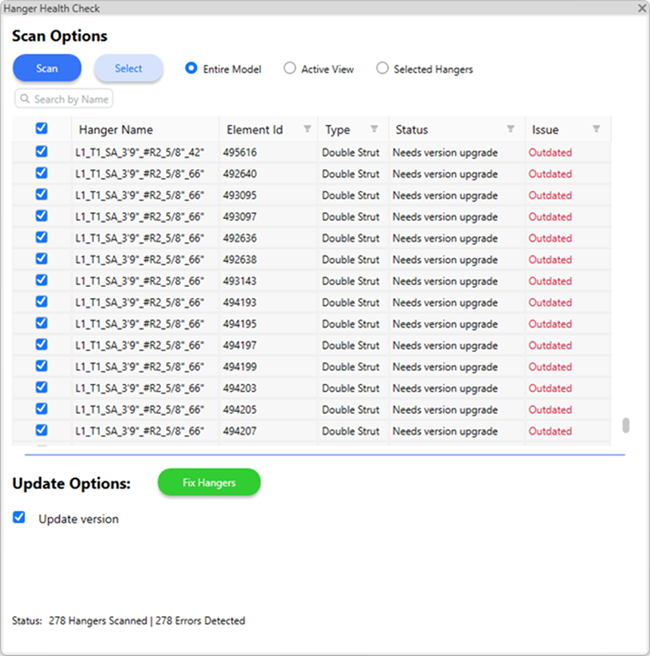The image size is (650, 656).
Task: Select hanger name ending in _42"
Action: (x=140, y=153)
